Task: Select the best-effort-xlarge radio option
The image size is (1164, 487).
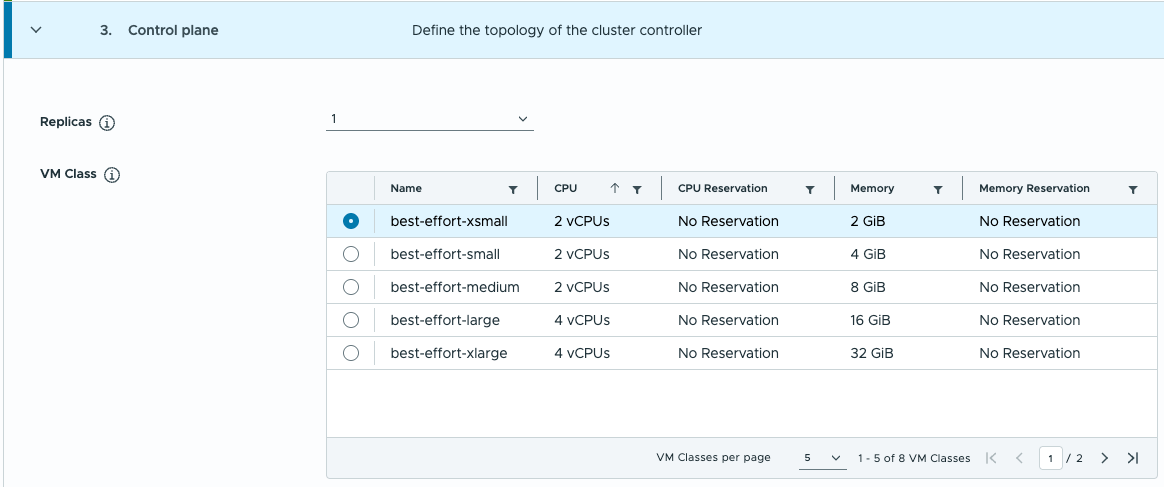Action: coord(351,353)
